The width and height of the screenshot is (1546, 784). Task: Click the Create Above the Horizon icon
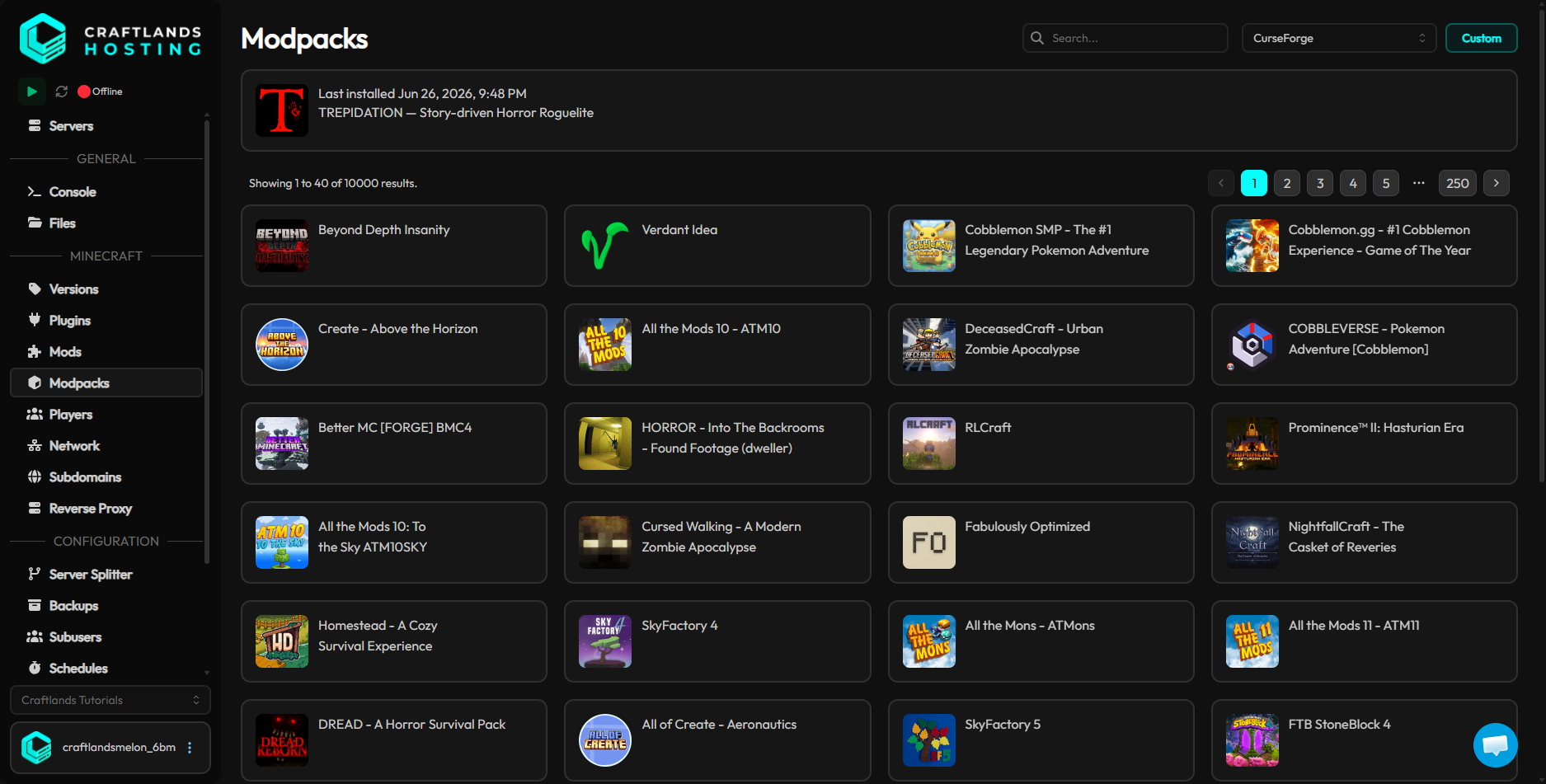point(282,345)
